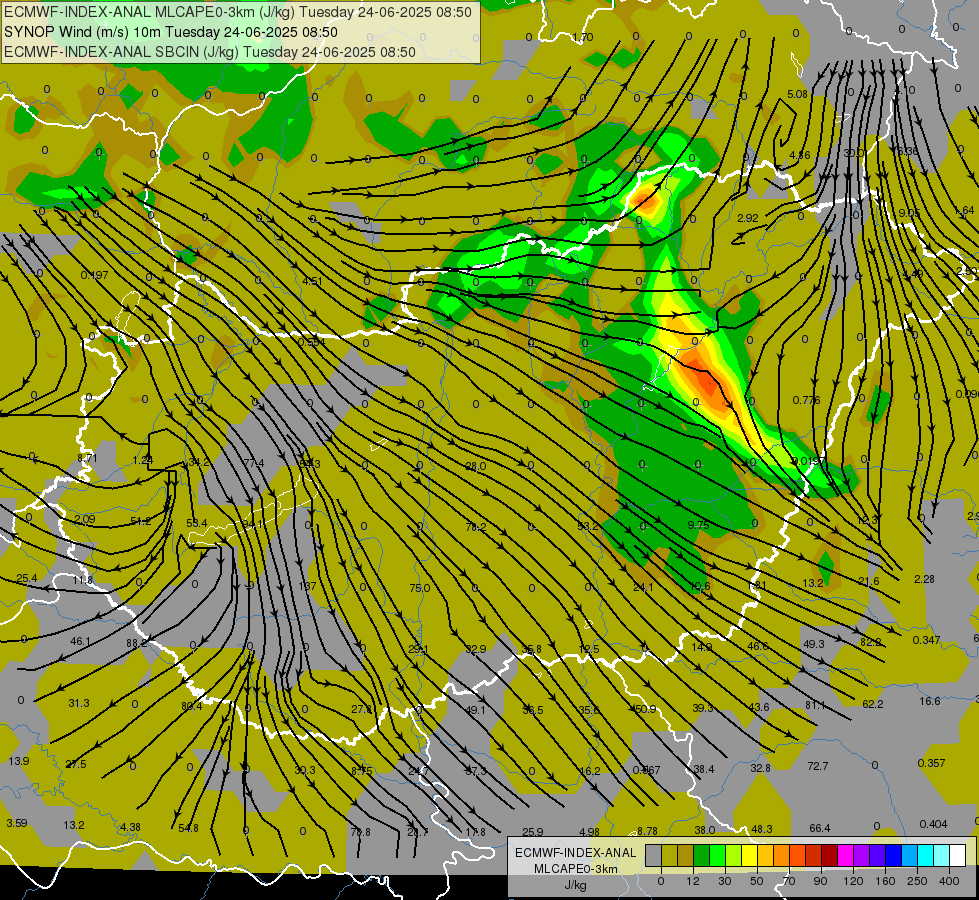Image resolution: width=979 pixels, height=900 pixels.
Task: Click the legend tick label 120
Action: (853, 881)
